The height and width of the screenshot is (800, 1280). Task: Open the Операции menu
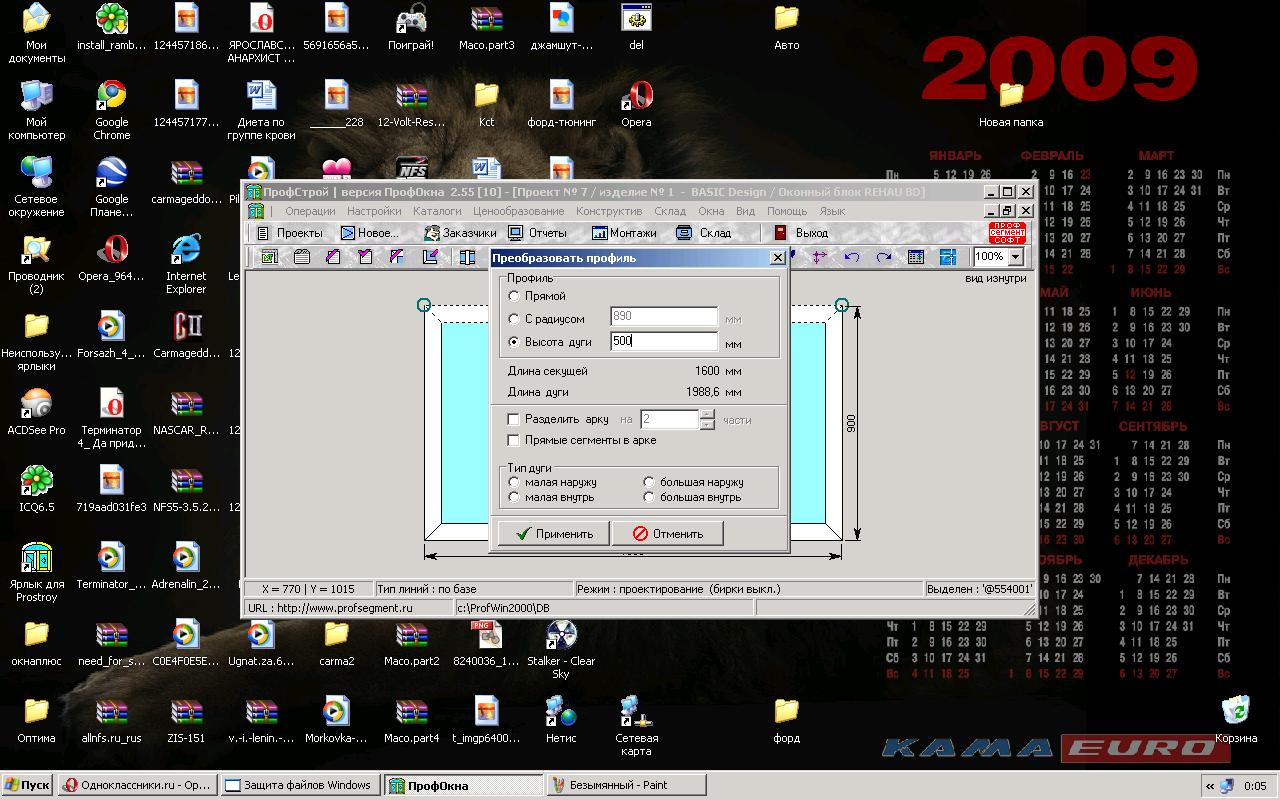coord(310,211)
